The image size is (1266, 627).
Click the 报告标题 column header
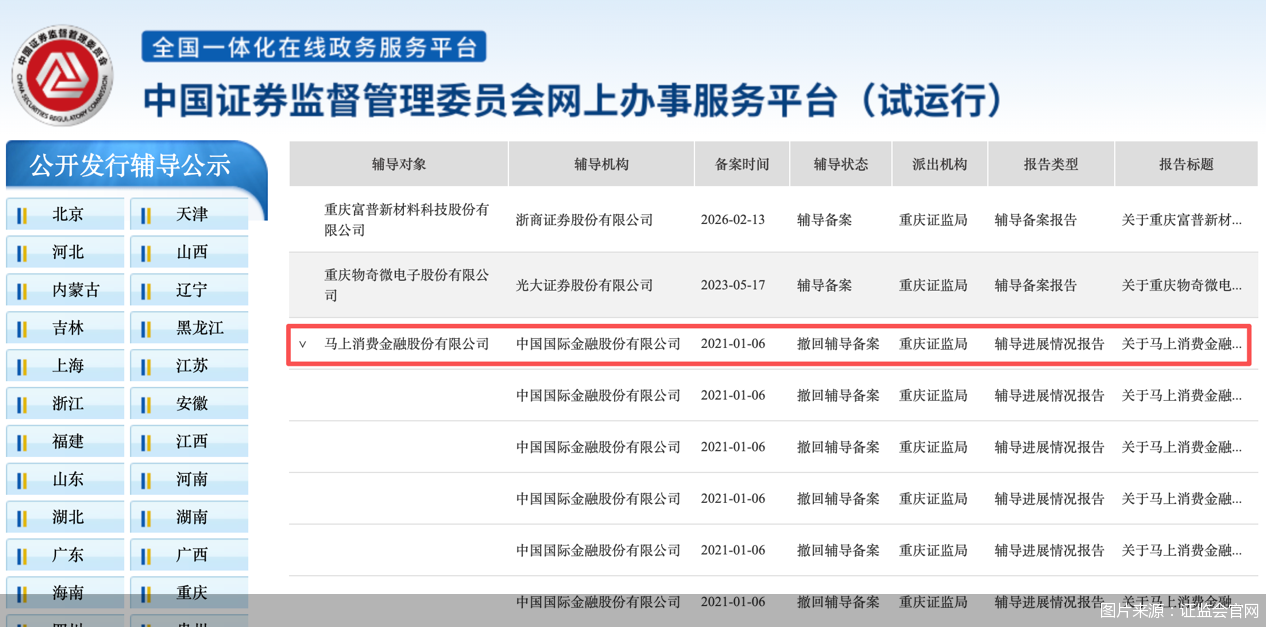point(1186,164)
